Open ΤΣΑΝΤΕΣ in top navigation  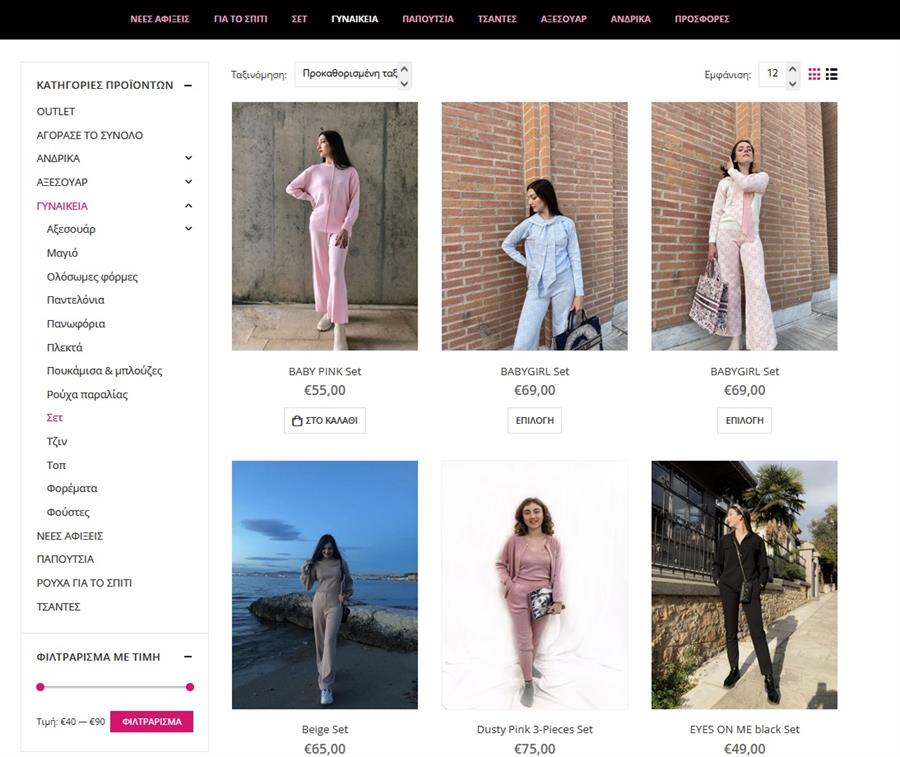[x=497, y=19]
